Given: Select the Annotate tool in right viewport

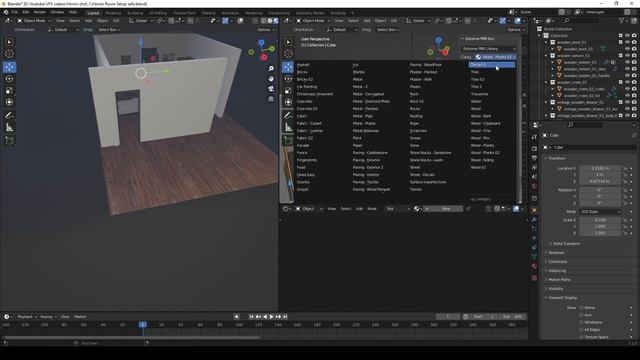Looking at the screenshot, I should point(288,116).
